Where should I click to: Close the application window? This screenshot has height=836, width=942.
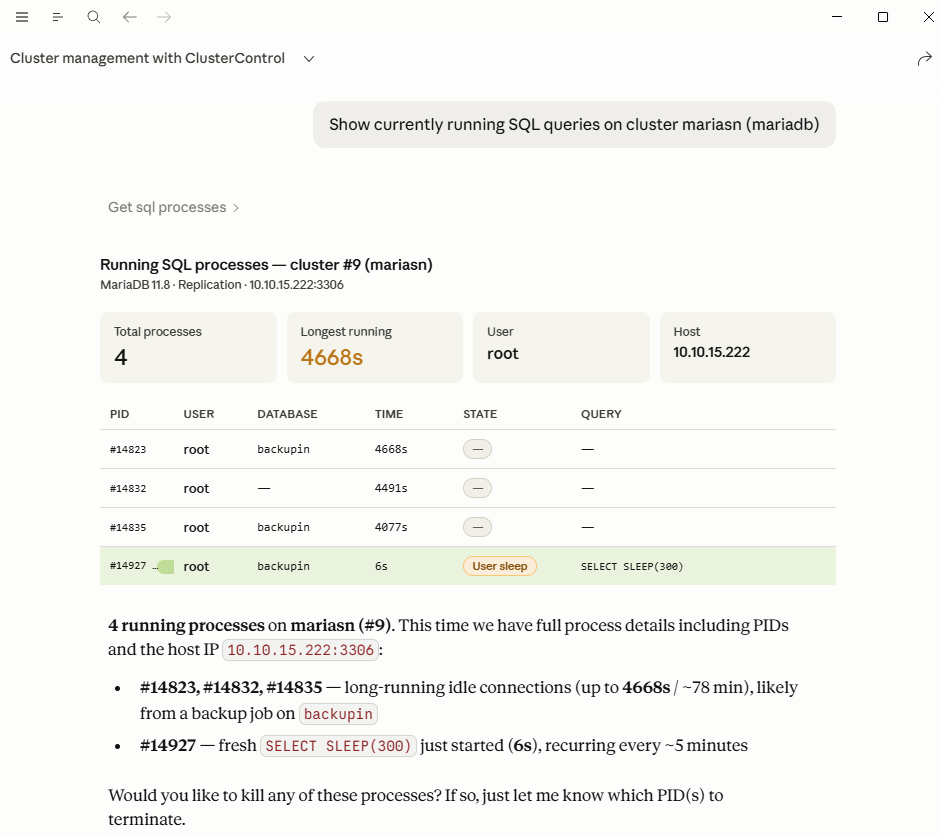click(x=929, y=17)
